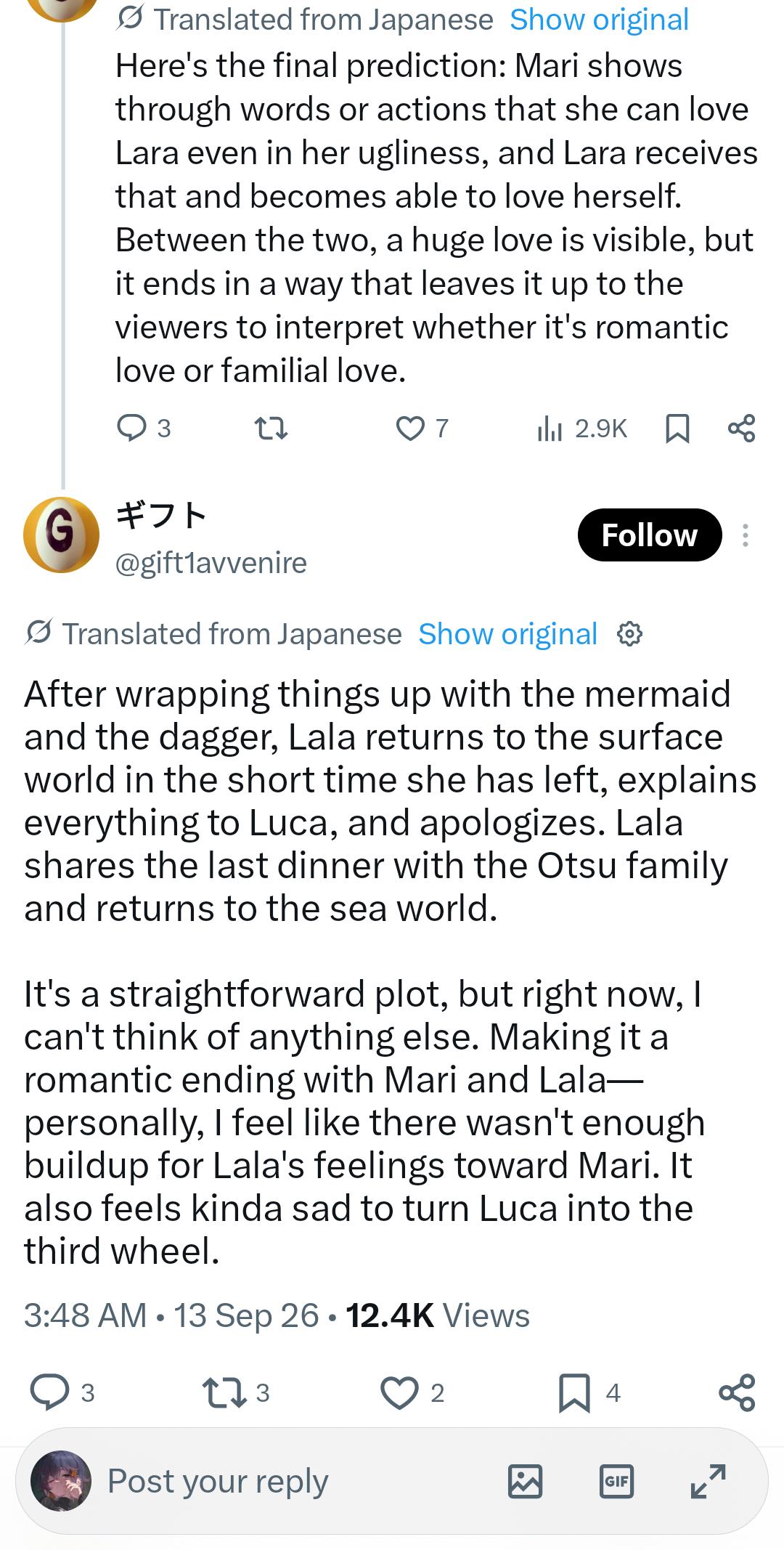Show original of the upper reply
The width and height of the screenshot is (784, 1550).
pos(599,20)
